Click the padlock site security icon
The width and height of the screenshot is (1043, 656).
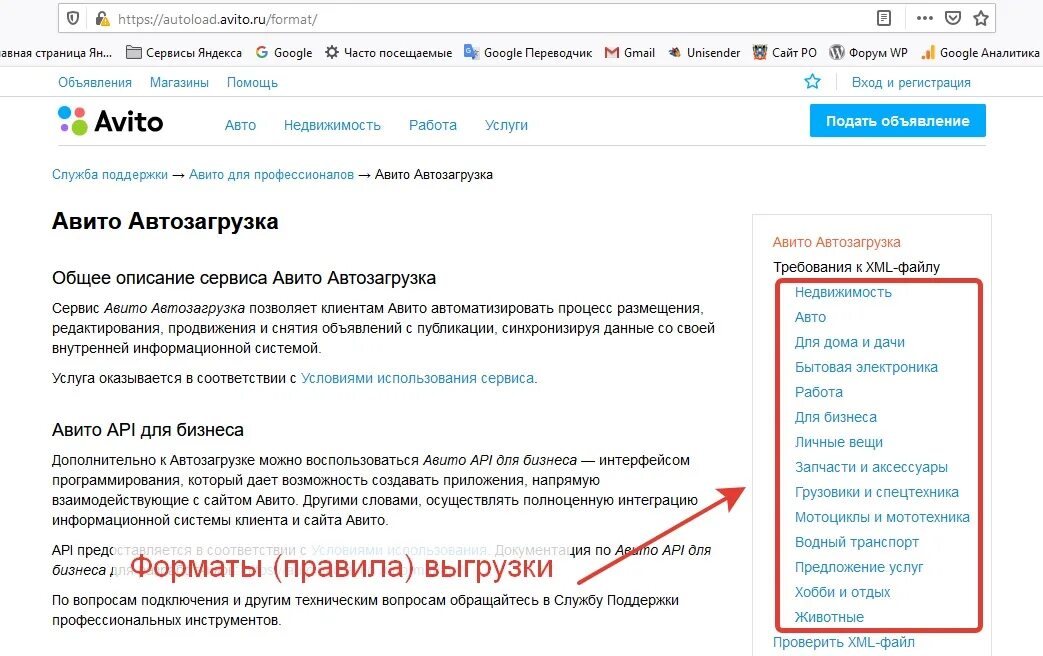click(x=102, y=19)
